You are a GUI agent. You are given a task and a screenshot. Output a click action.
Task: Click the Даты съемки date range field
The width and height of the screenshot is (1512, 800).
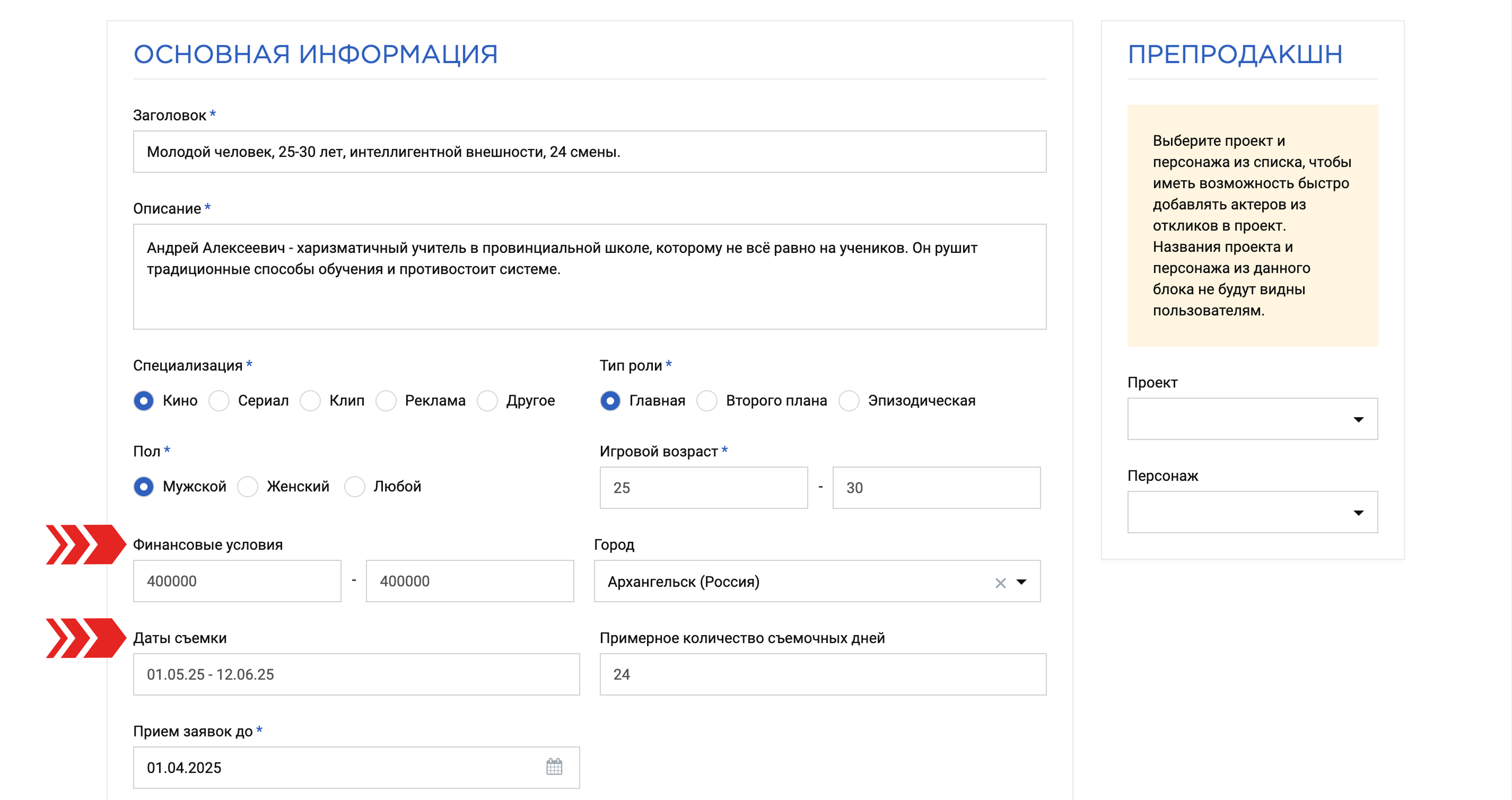(x=356, y=674)
